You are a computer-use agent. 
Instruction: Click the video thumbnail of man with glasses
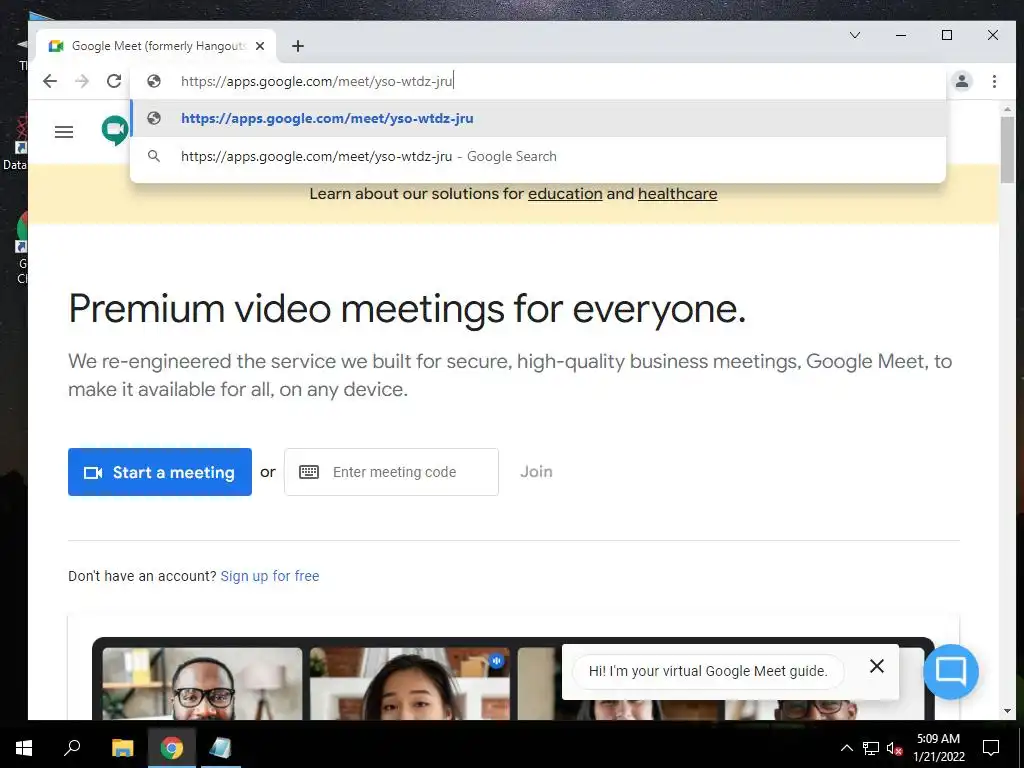click(x=202, y=683)
